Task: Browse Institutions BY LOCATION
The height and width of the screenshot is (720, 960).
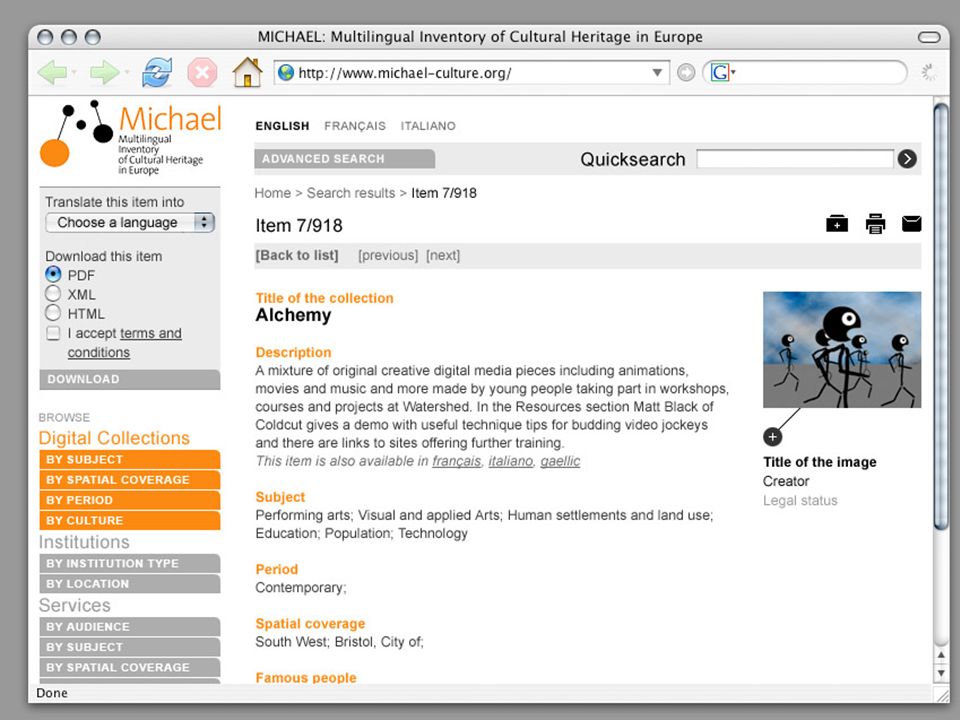Action: [130, 583]
